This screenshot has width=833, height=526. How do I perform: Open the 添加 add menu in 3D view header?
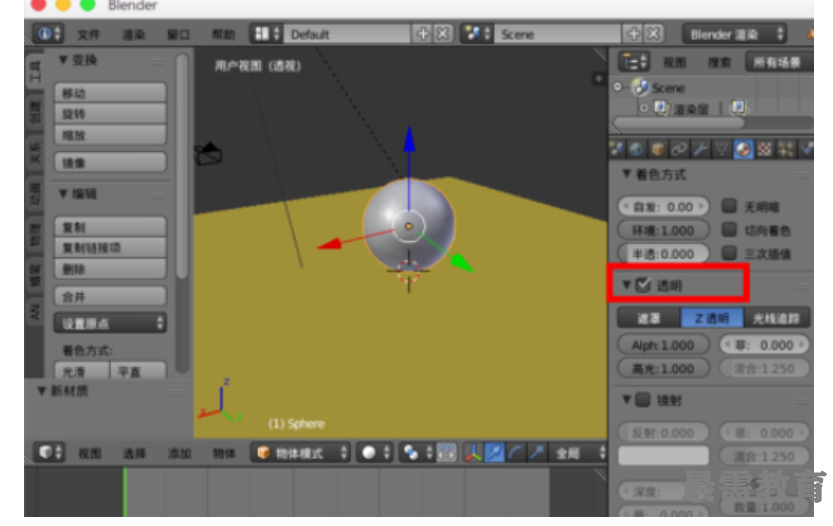pyautogui.click(x=179, y=453)
